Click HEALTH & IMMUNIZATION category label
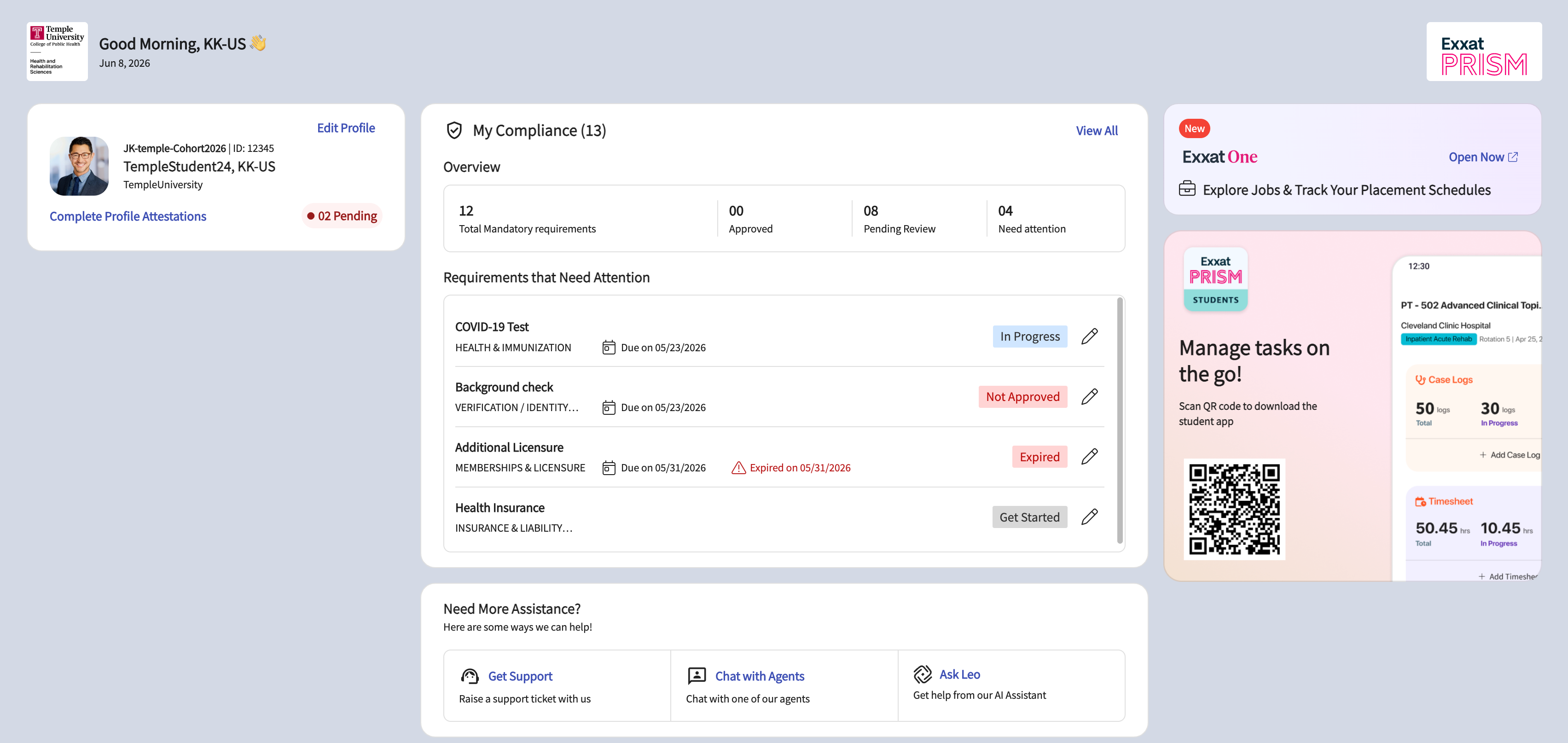1568x743 pixels. tap(513, 348)
